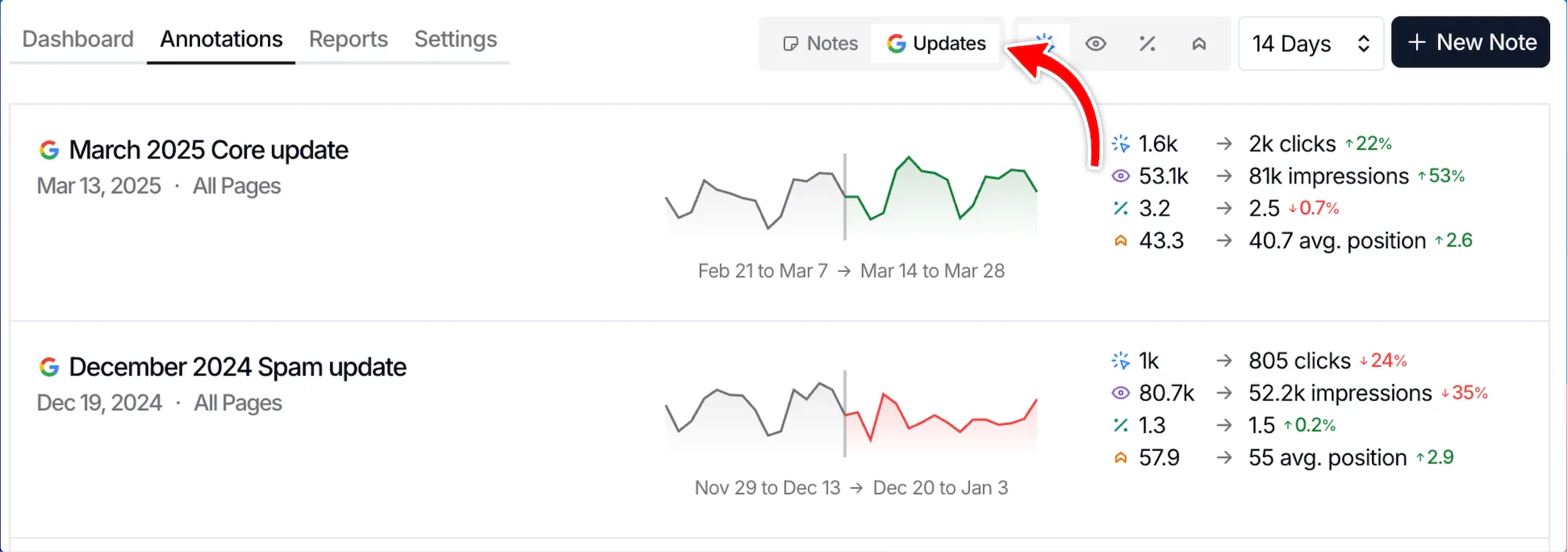Click the eye icon next to 80.7k impressions
Viewport: 1568px width, 552px height.
point(1121,393)
